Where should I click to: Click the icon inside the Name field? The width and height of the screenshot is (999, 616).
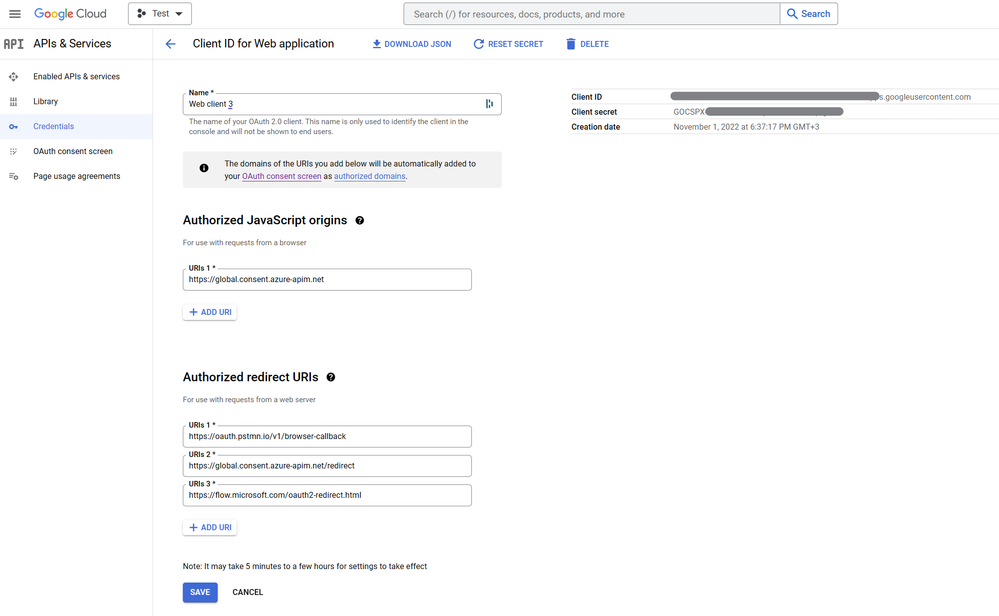click(489, 104)
